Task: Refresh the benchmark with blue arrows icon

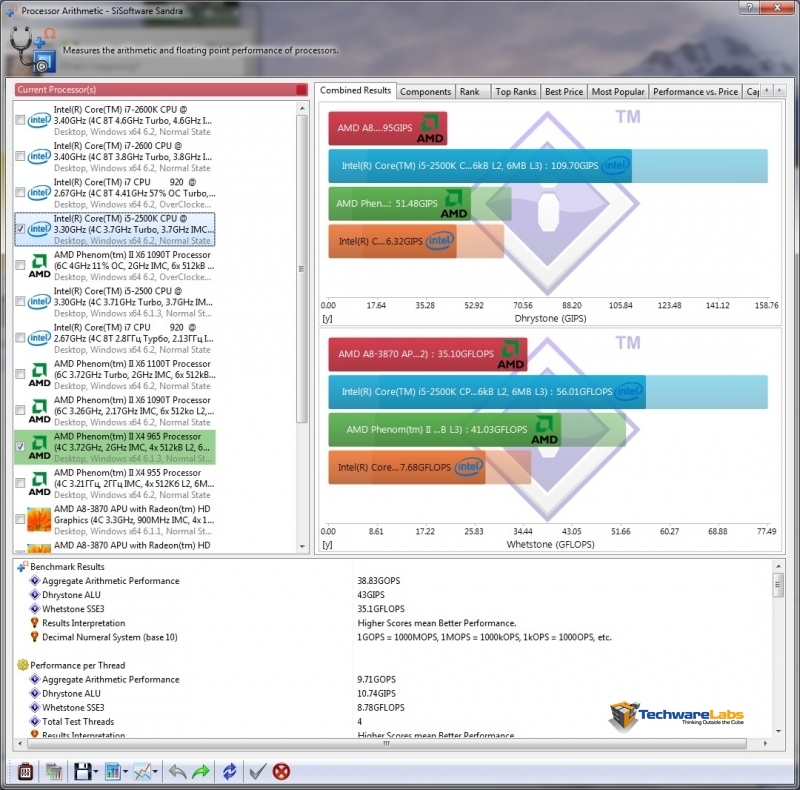Action: 230,771
